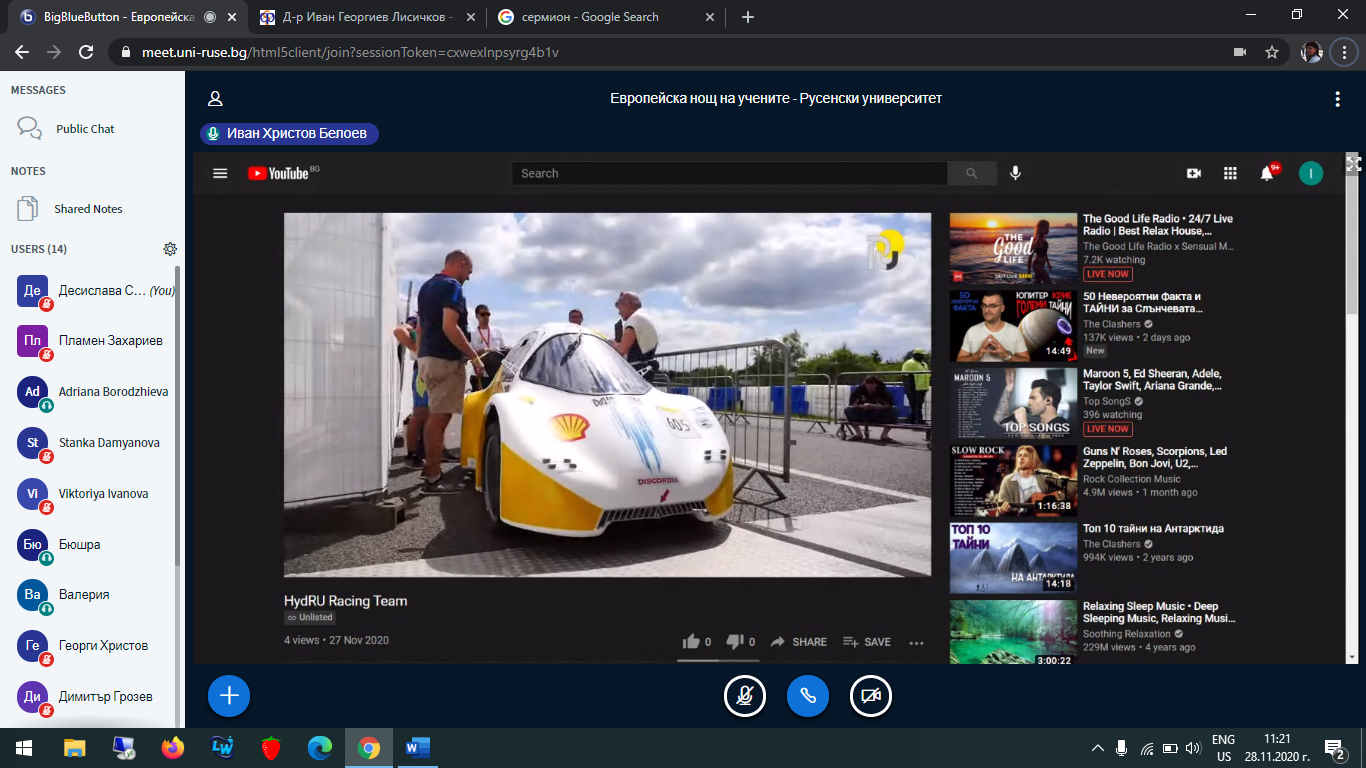Make the presentation fullscreen

[x=1353, y=164]
